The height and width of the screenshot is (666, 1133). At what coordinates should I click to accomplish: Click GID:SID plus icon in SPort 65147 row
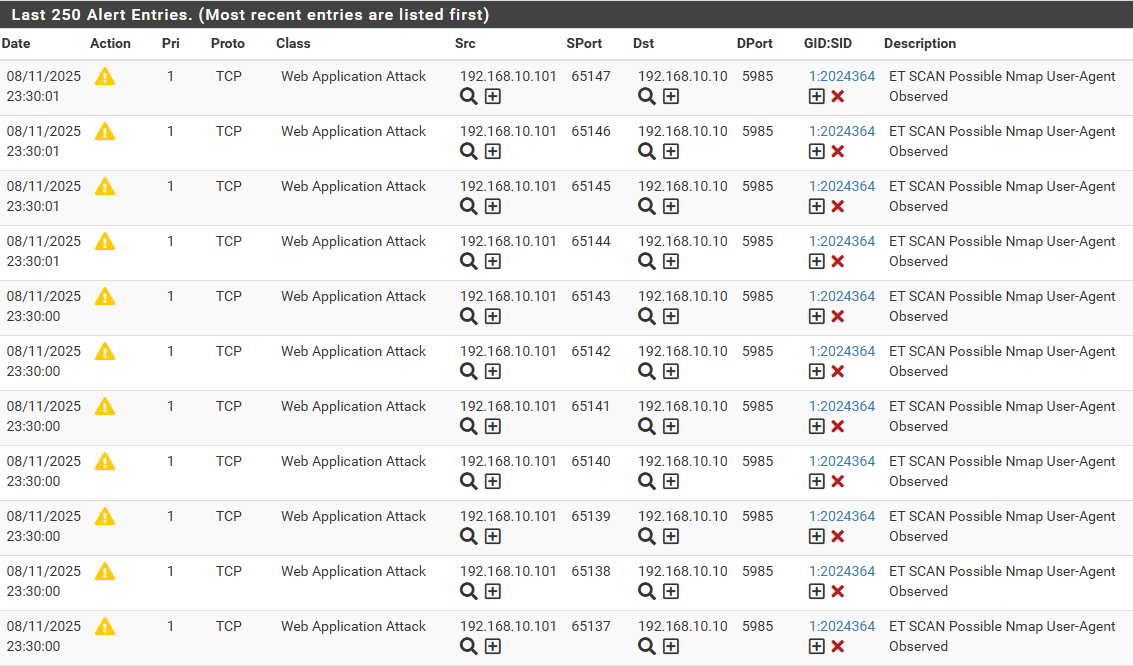coord(817,96)
